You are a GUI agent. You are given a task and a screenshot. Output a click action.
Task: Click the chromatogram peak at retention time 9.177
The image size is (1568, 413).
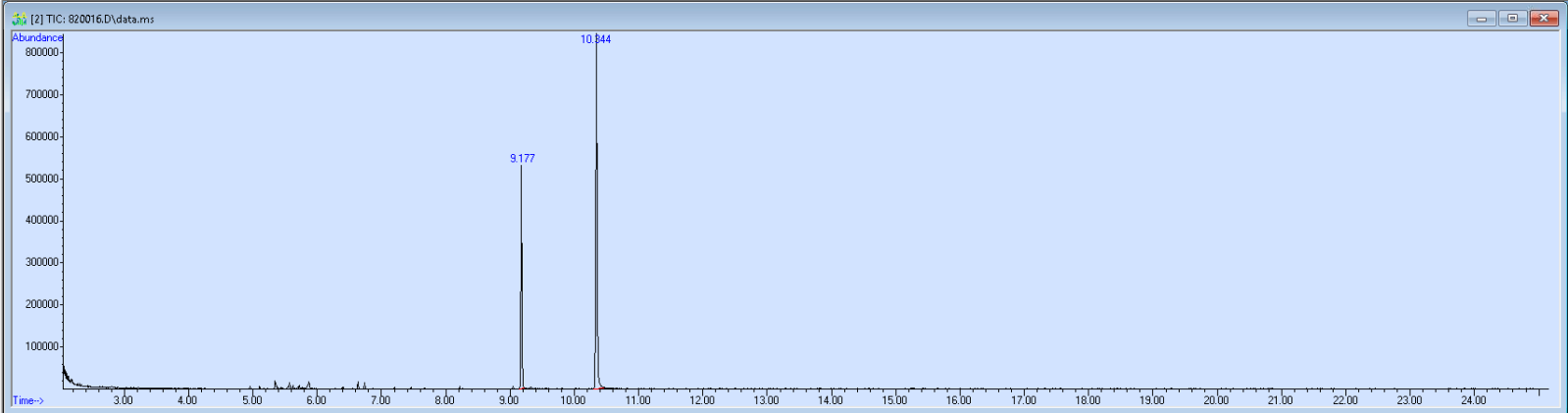[x=522, y=278]
